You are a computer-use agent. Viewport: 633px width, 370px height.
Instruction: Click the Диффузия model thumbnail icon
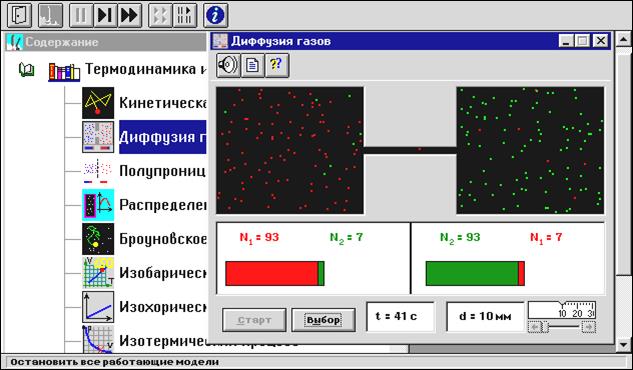(98, 137)
